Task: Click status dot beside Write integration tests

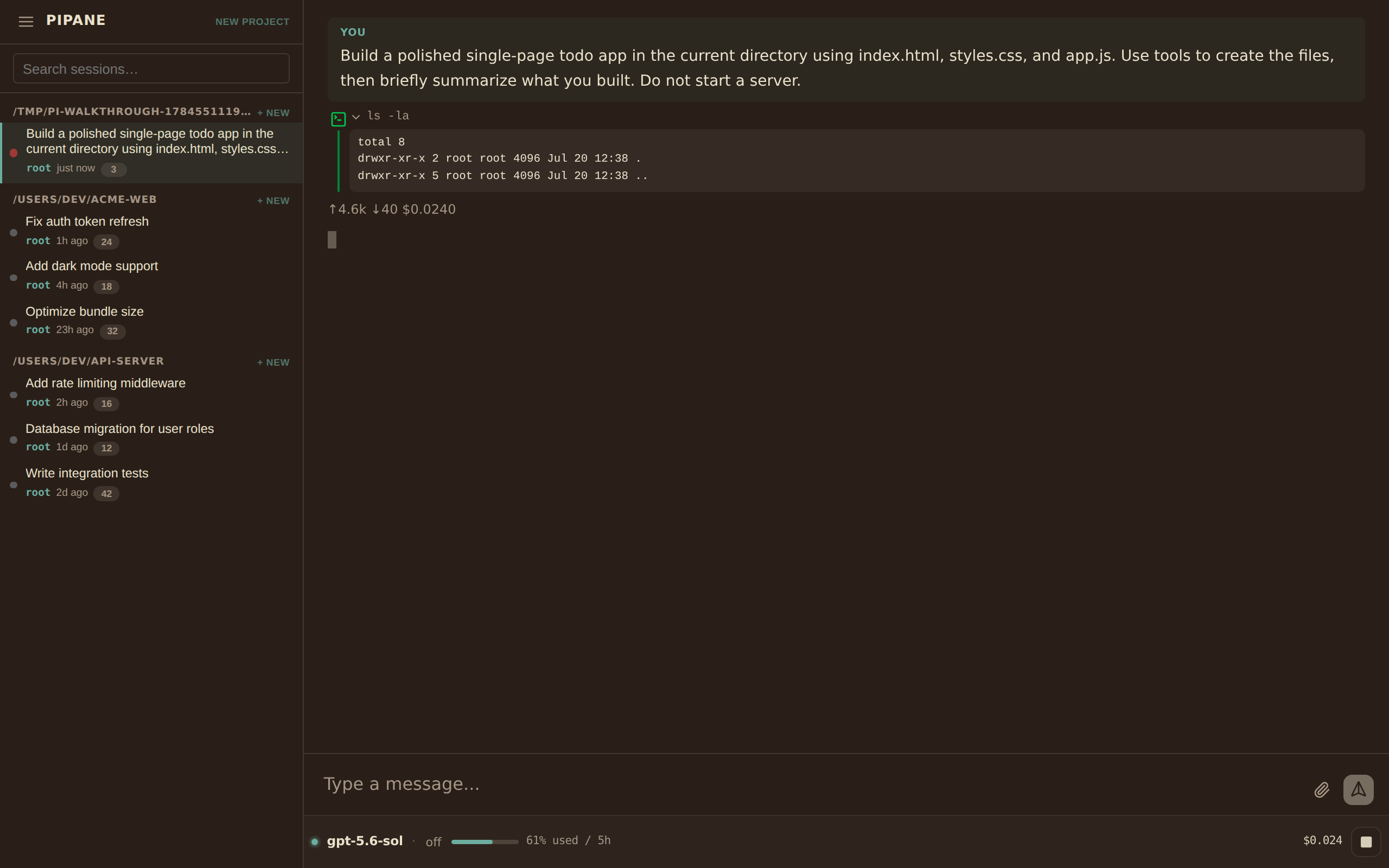Action: [14, 485]
